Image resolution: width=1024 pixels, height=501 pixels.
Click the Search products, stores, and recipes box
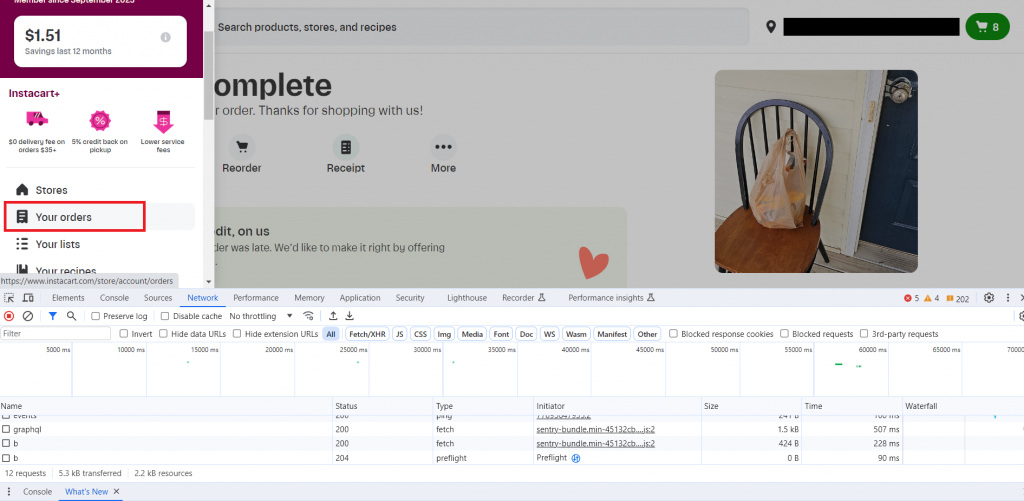tap(482, 27)
